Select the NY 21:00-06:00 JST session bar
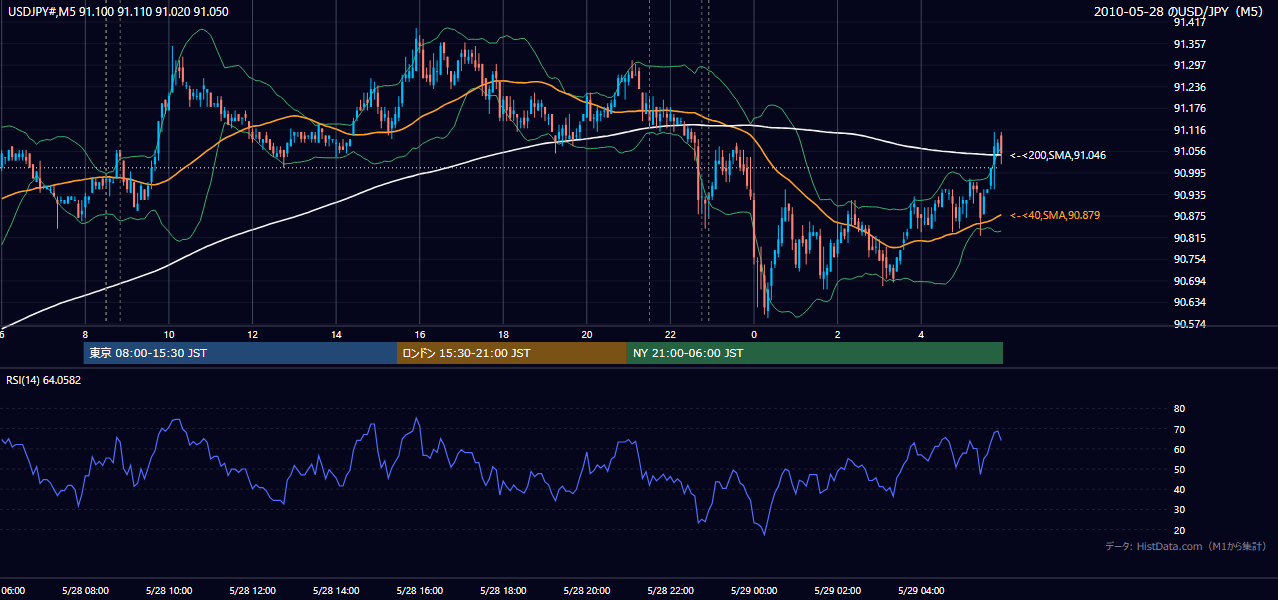The height and width of the screenshot is (600, 1278). [815, 353]
